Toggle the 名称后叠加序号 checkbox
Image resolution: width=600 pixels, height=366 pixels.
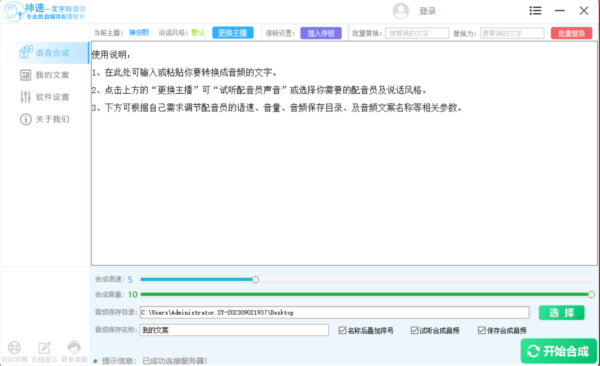[342, 330]
